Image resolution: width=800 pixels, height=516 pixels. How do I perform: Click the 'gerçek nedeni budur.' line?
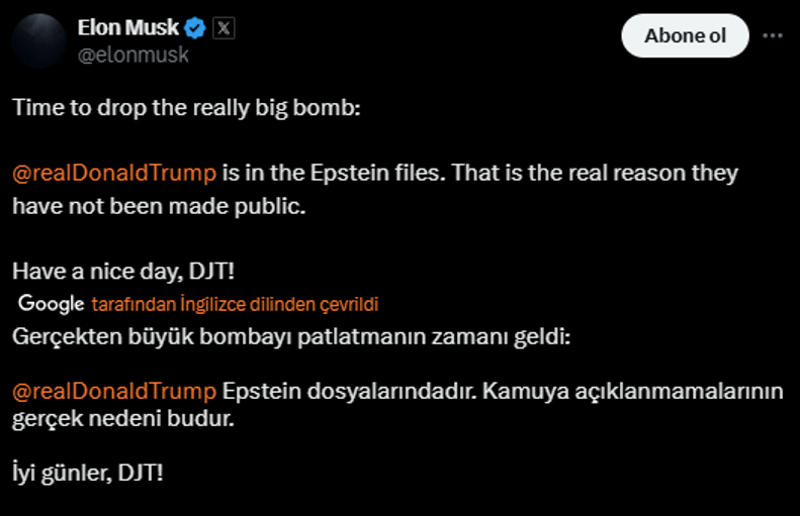(x=123, y=419)
